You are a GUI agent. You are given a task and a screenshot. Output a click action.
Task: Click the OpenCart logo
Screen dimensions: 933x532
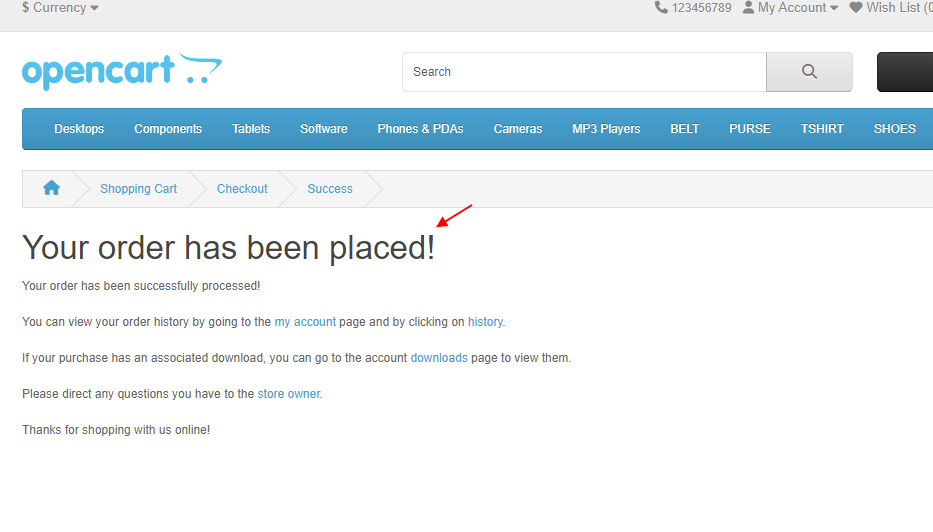(122, 71)
